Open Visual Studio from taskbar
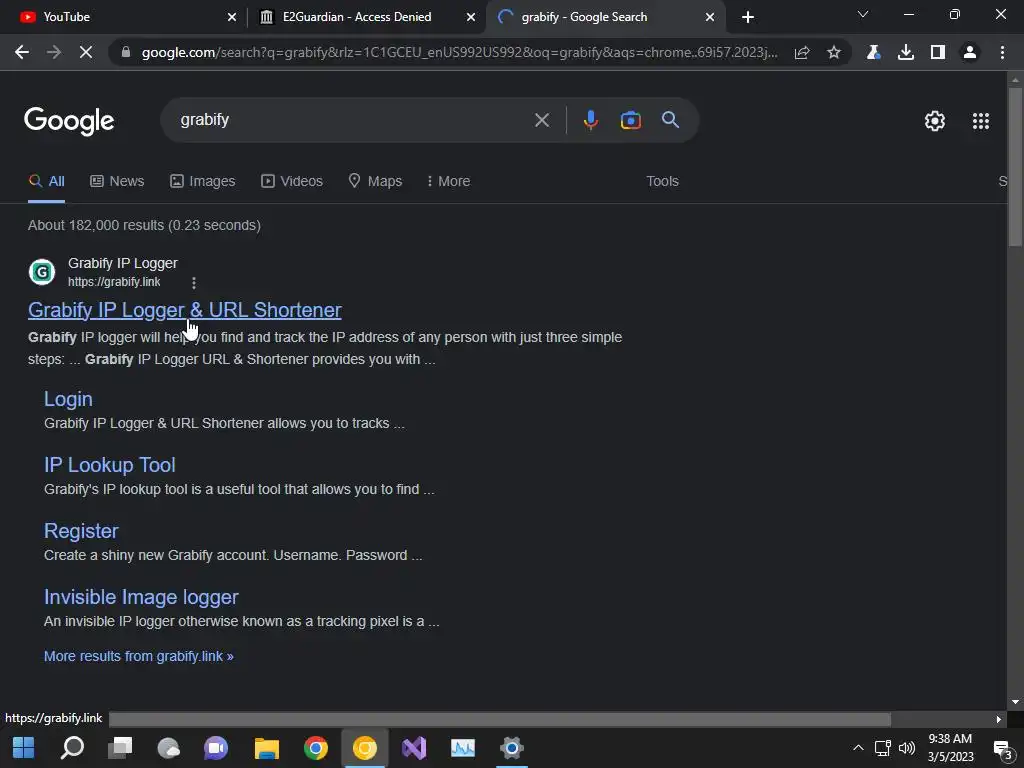This screenshot has width=1024, height=768. 413,748
